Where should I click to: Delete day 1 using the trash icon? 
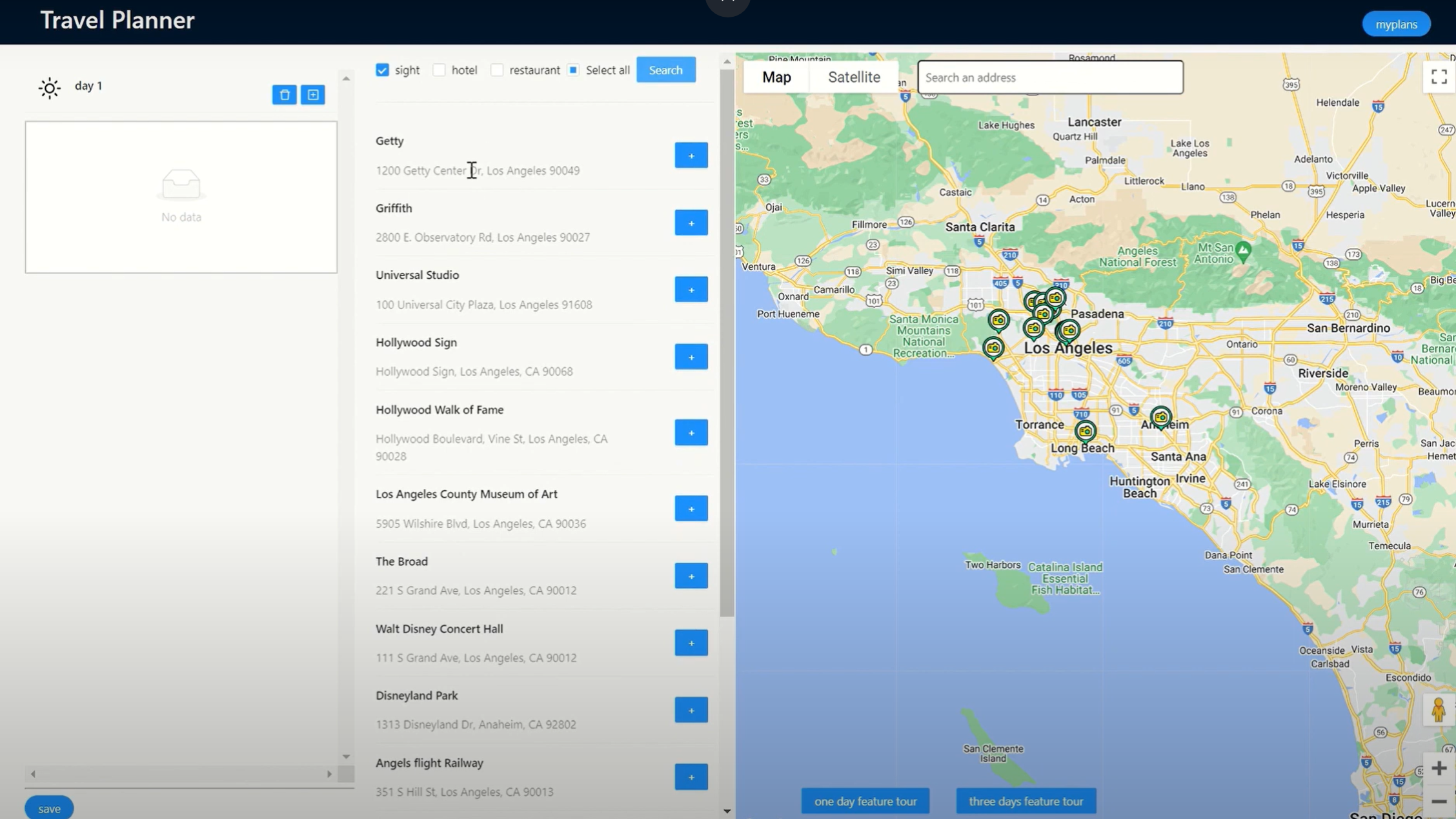pos(284,94)
